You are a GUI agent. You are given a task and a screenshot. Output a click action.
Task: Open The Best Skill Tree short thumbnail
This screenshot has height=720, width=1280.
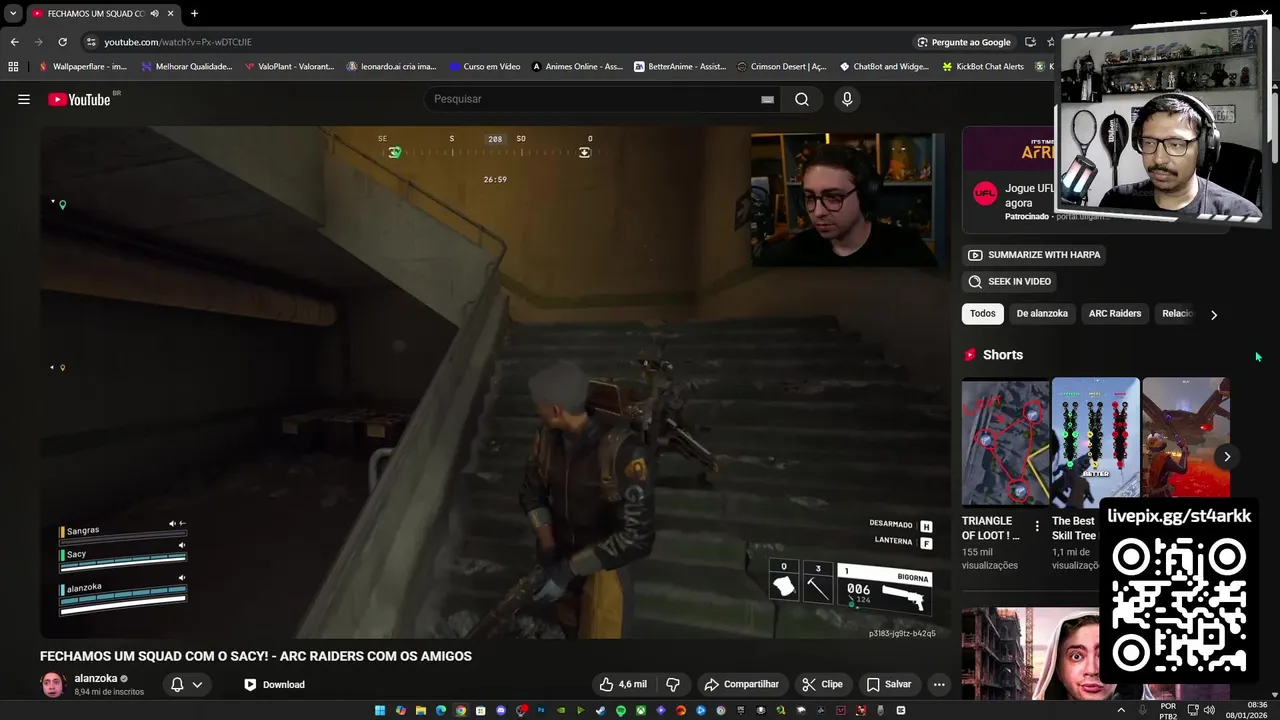[1095, 441]
